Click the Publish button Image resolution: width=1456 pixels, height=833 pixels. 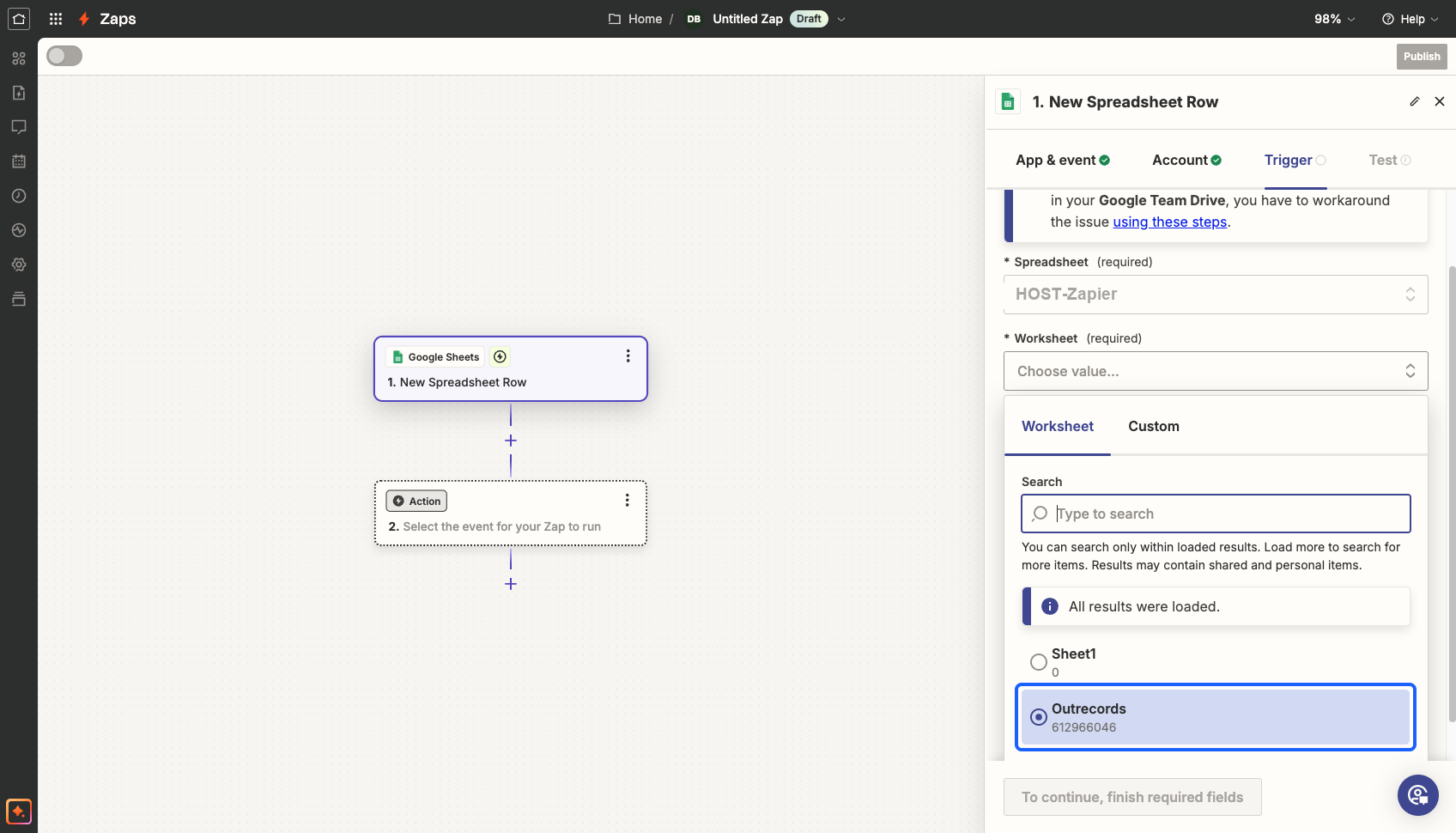point(1422,57)
